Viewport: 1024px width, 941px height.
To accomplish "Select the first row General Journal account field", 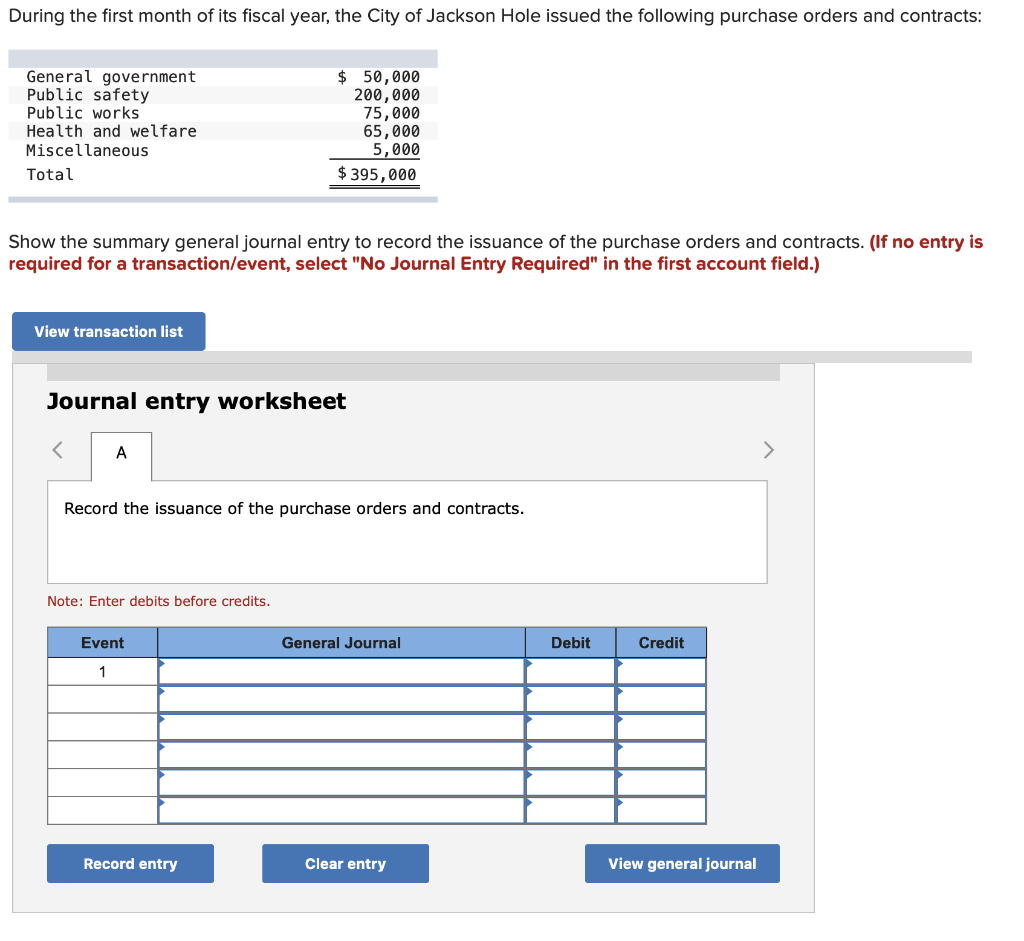I will (342, 671).
